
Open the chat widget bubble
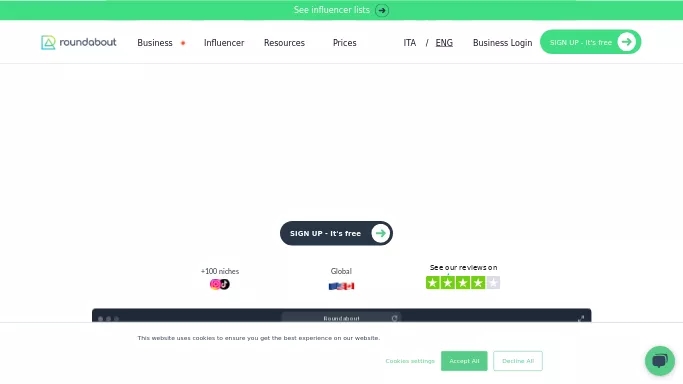[x=660, y=361]
